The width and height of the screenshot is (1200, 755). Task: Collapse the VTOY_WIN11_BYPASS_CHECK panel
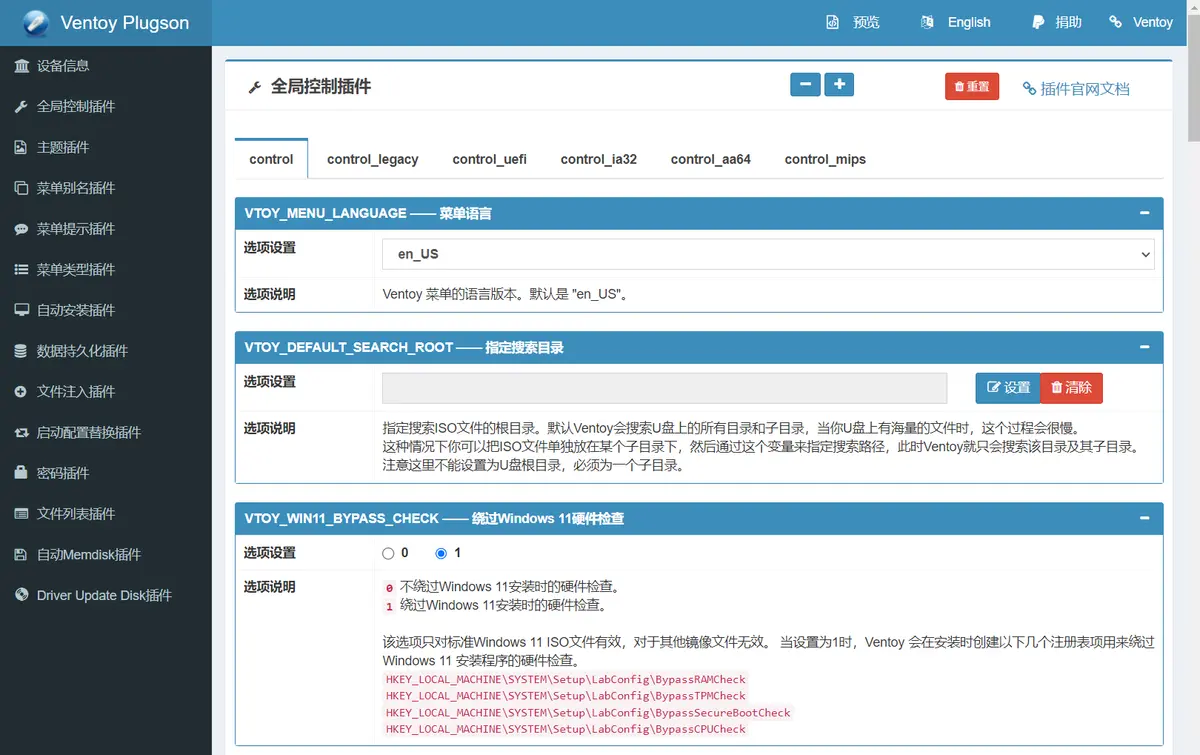[1144, 518]
